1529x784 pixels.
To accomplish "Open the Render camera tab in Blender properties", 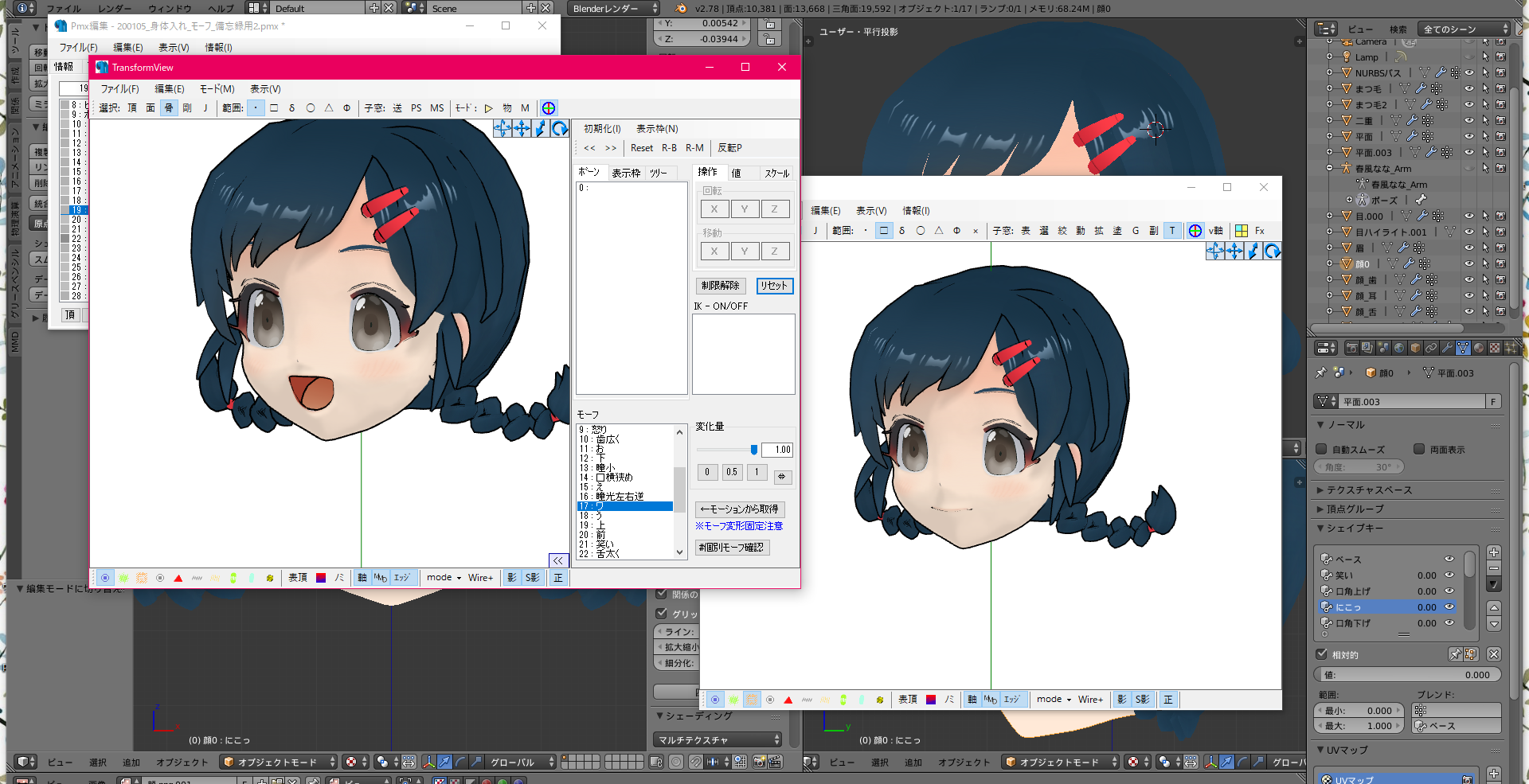I will coord(1351,348).
